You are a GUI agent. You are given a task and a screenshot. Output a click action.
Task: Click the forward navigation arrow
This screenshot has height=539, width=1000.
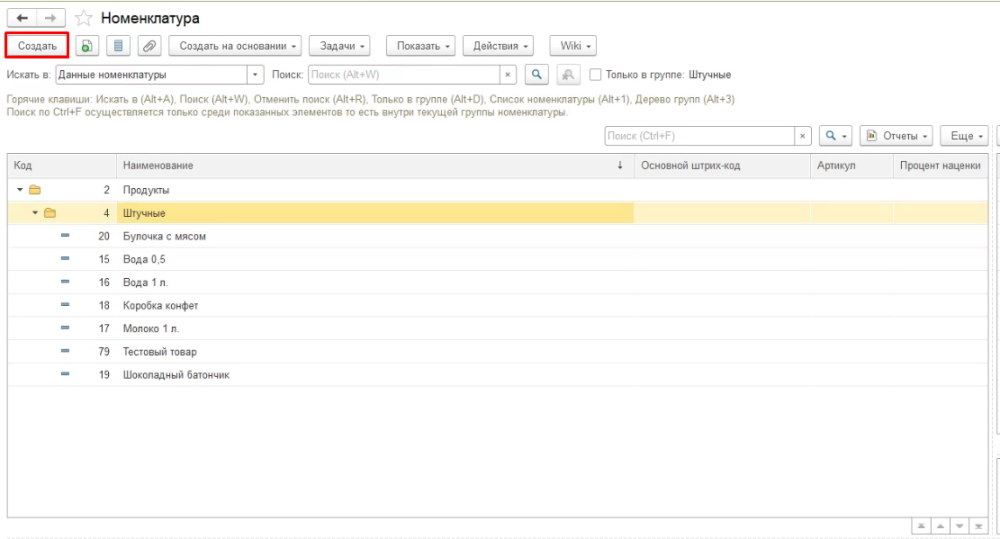click(51, 18)
